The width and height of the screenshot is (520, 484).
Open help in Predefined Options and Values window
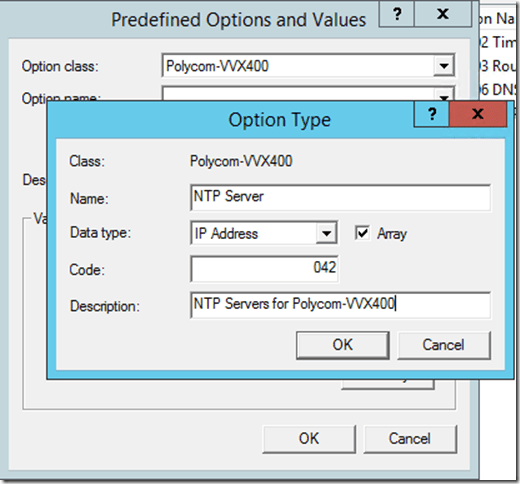[x=397, y=14]
